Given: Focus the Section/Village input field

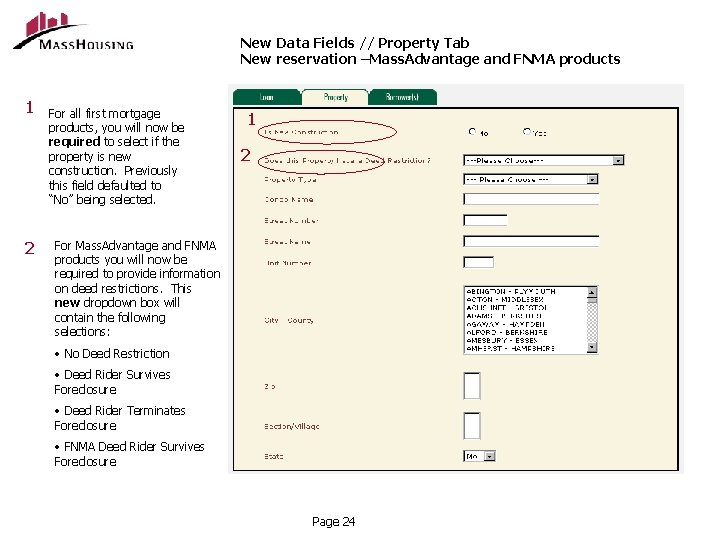Looking at the screenshot, I should [472, 426].
